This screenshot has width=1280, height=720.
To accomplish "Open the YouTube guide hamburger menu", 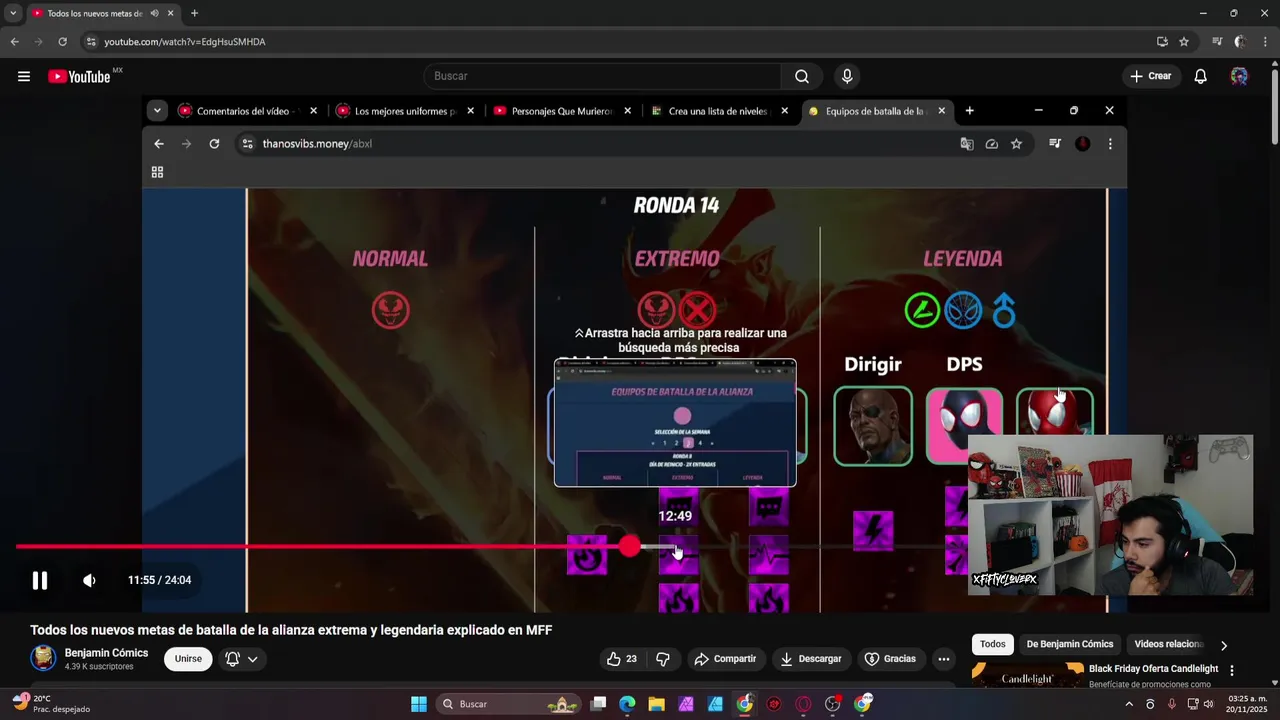I will click(24, 76).
